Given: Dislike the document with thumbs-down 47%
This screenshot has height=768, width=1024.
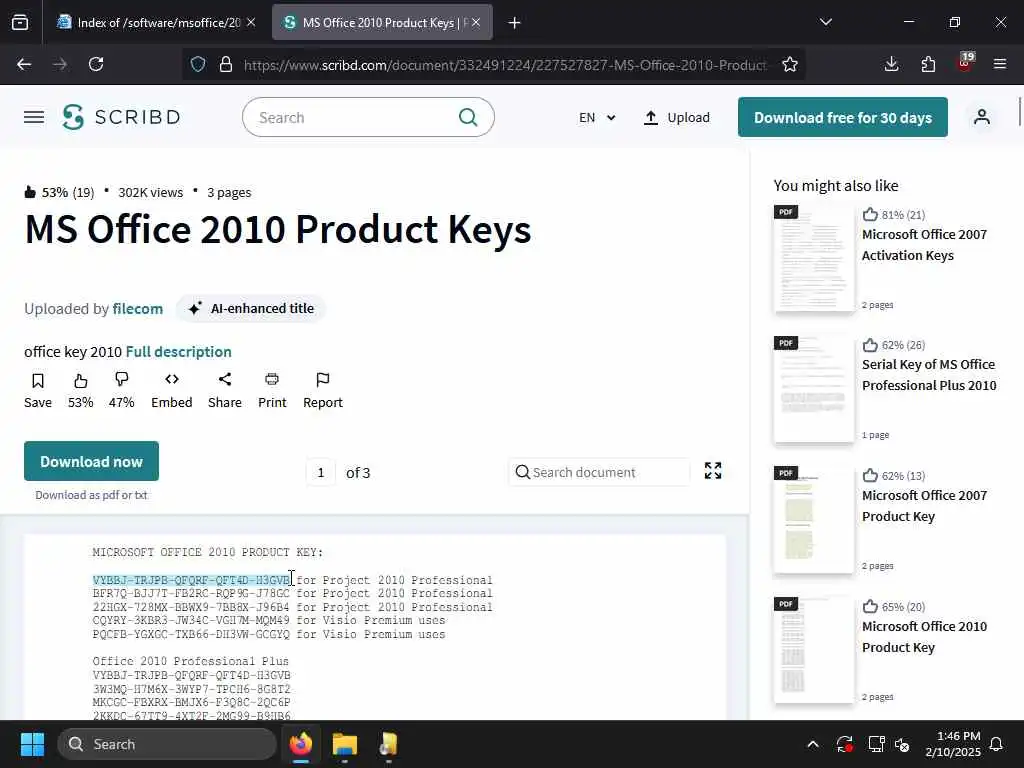Looking at the screenshot, I should pyautogui.click(x=121, y=391).
